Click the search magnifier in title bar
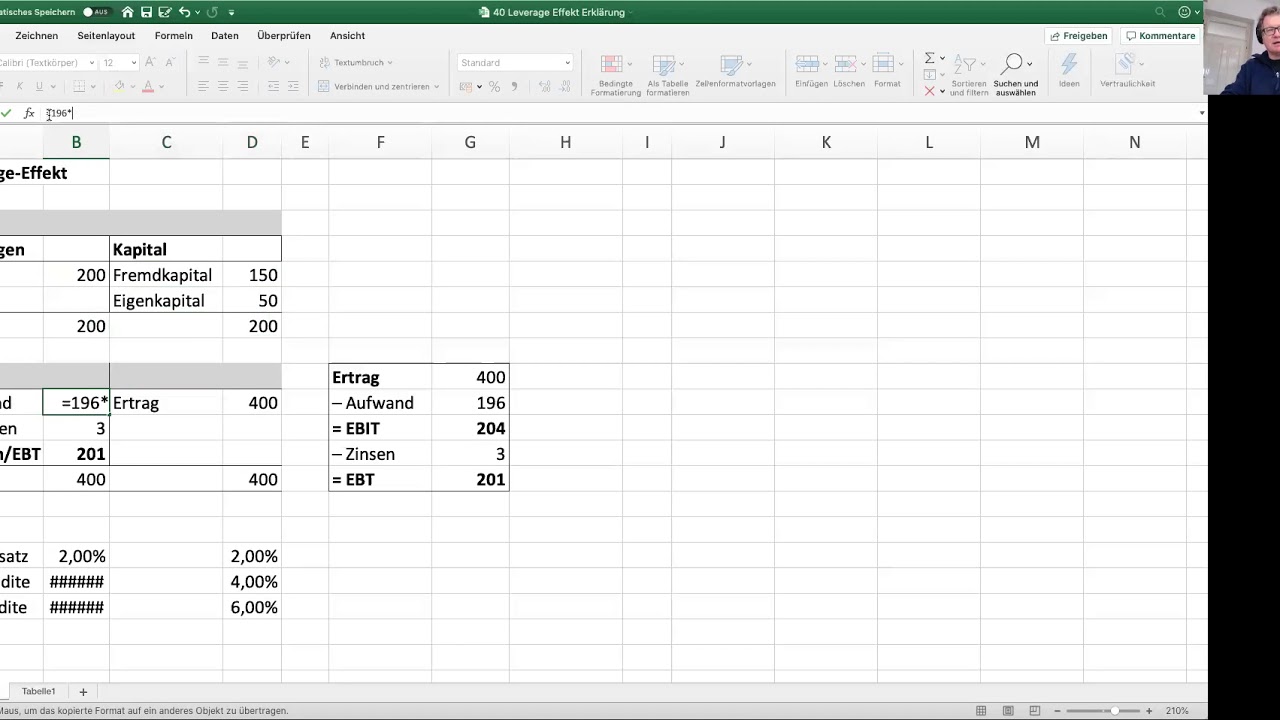The height and width of the screenshot is (720, 1280). (x=1160, y=12)
